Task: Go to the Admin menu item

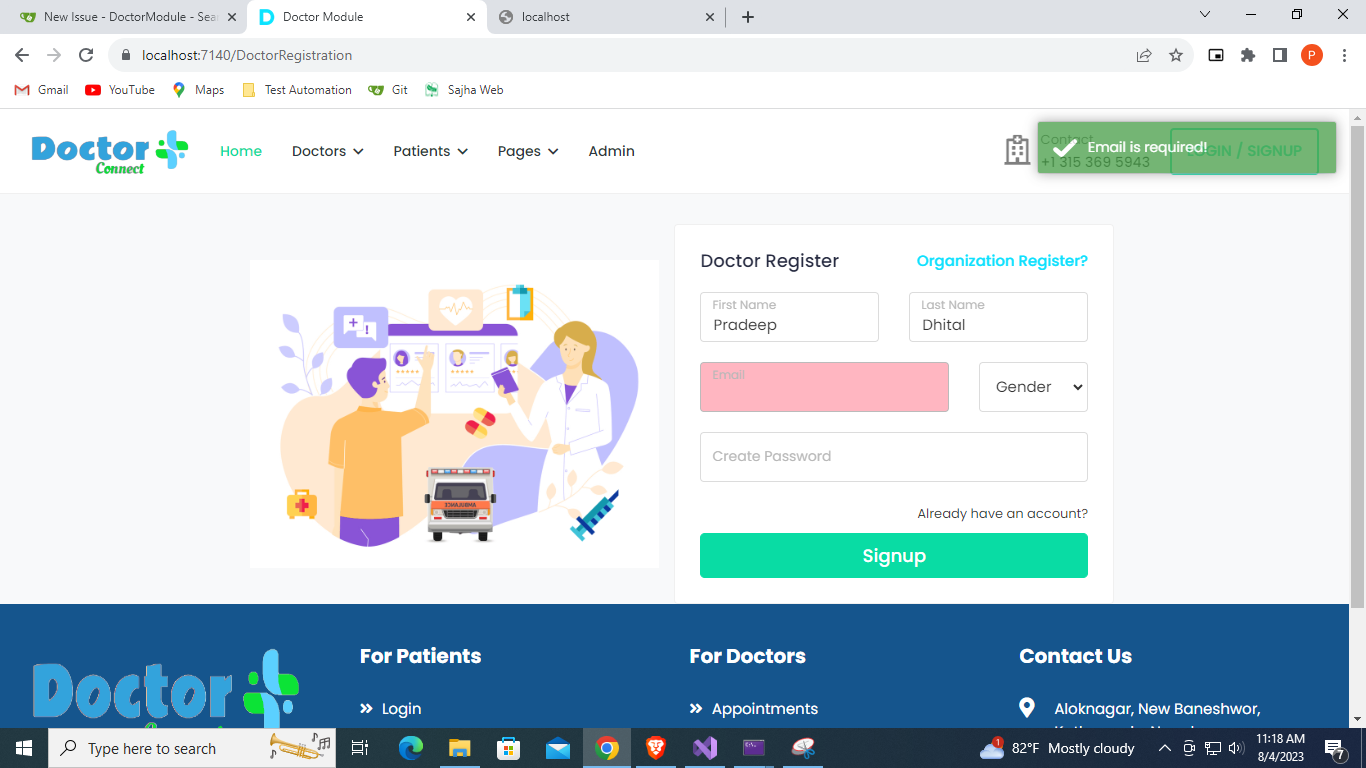Action: [611, 151]
